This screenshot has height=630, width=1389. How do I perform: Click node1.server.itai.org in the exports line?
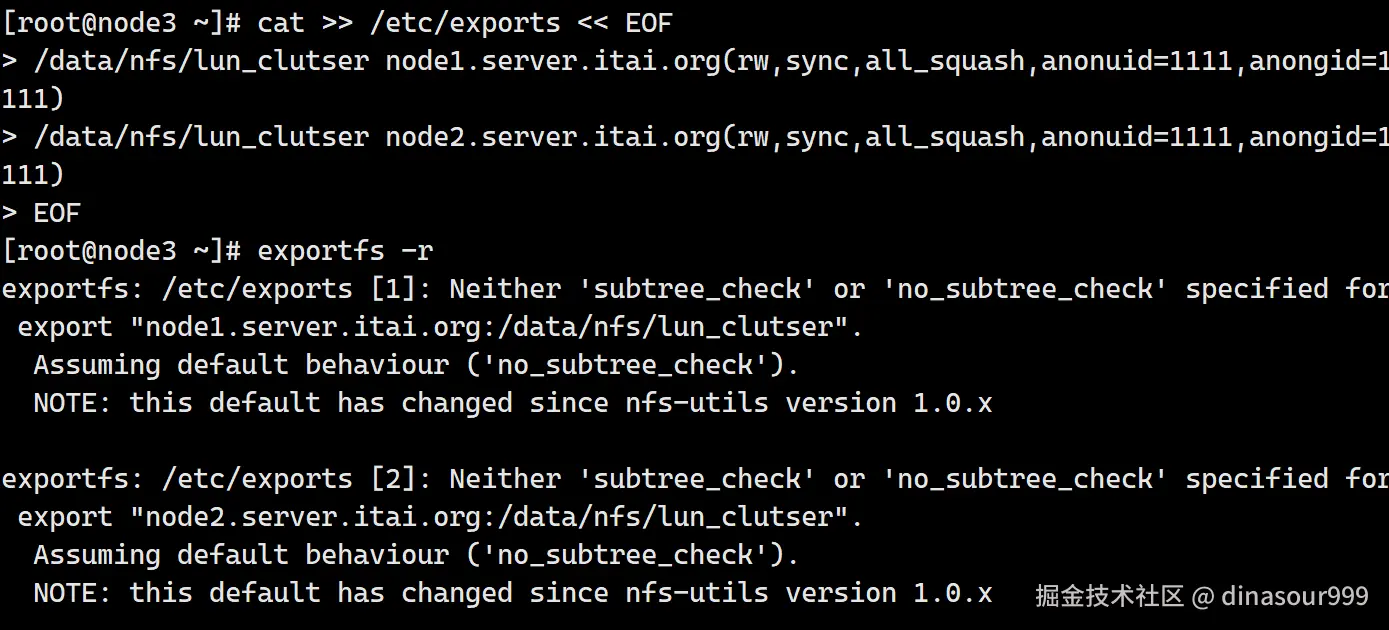click(552, 60)
